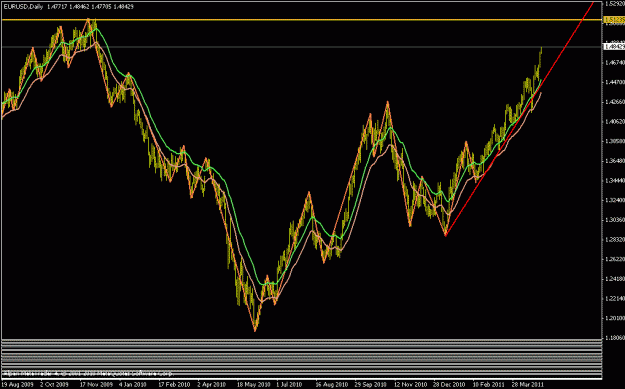Click the 1.4266 price axis label
The height and width of the screenshot is (389, 625).
tap(615, 102)
